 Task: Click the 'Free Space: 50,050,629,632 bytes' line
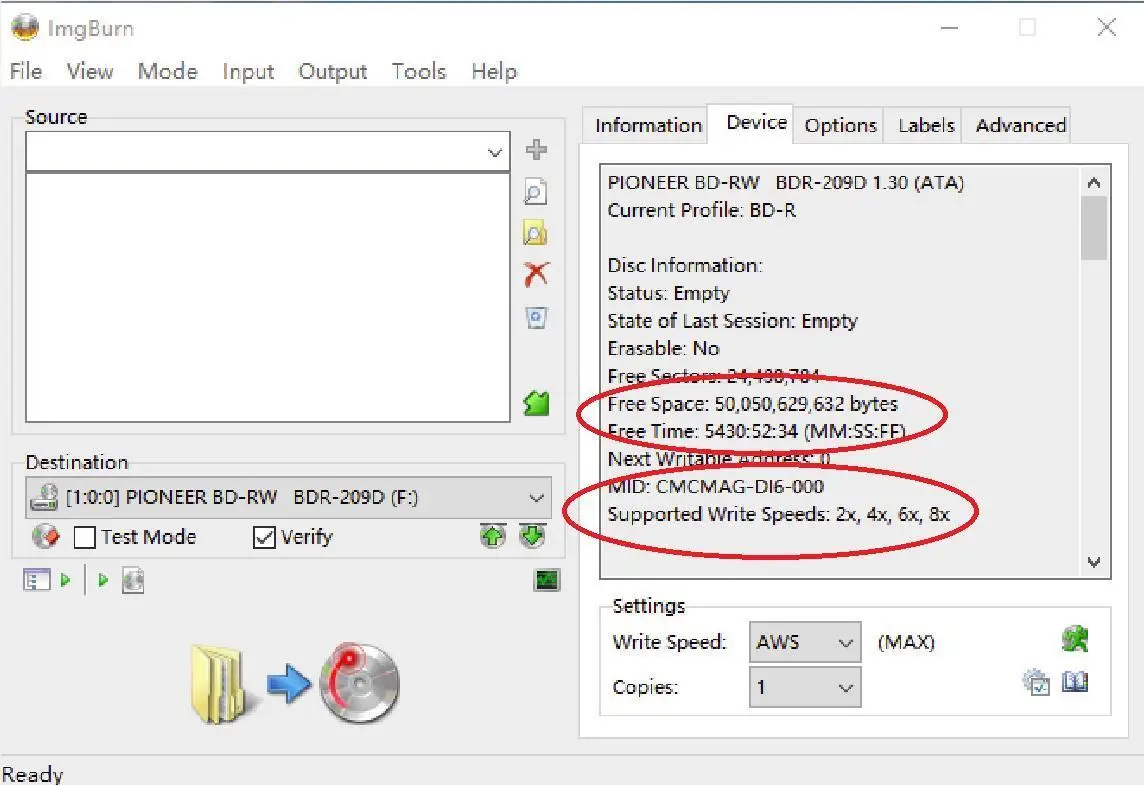coord(753,404)
